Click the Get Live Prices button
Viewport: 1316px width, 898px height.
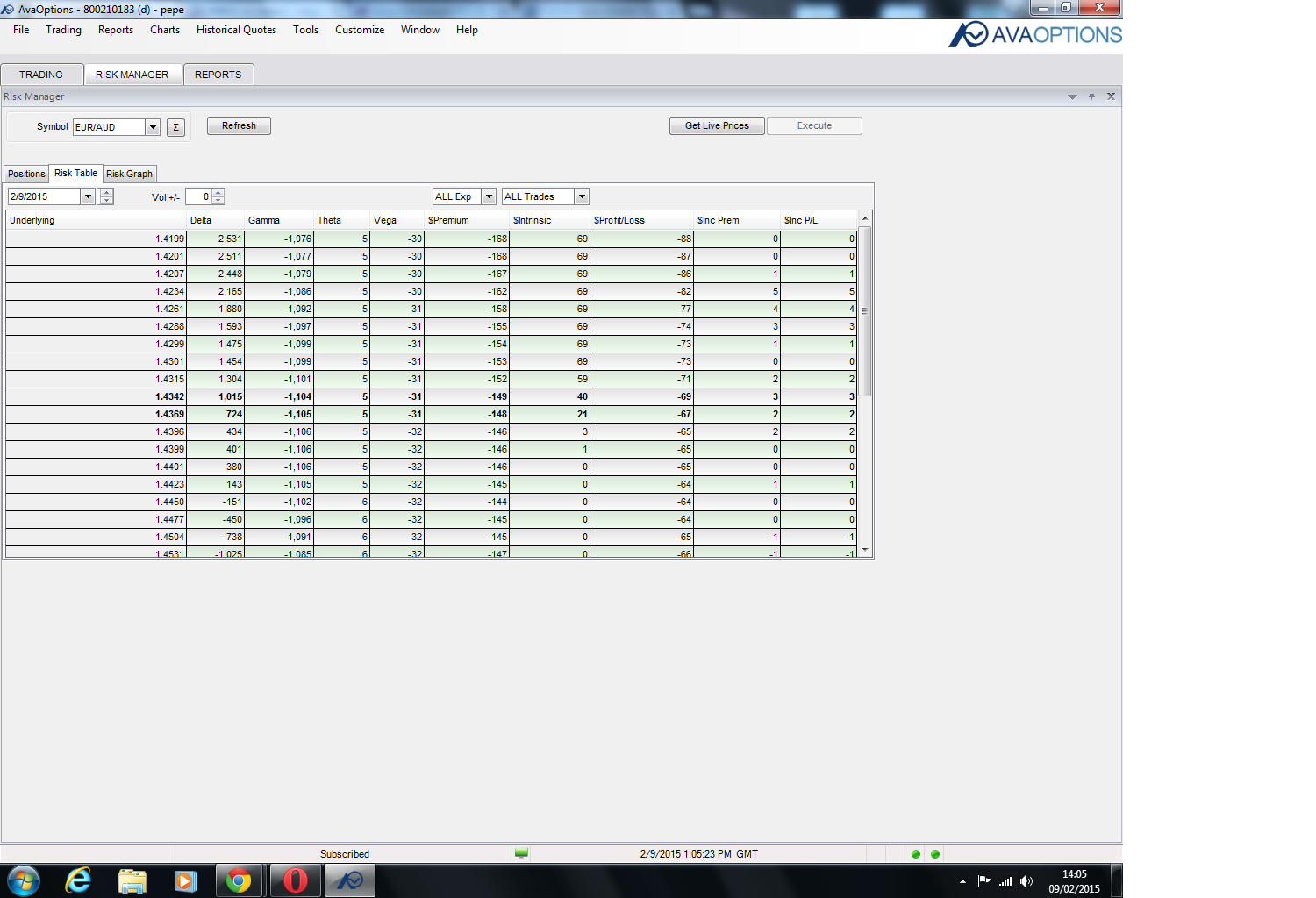(717, 125)
